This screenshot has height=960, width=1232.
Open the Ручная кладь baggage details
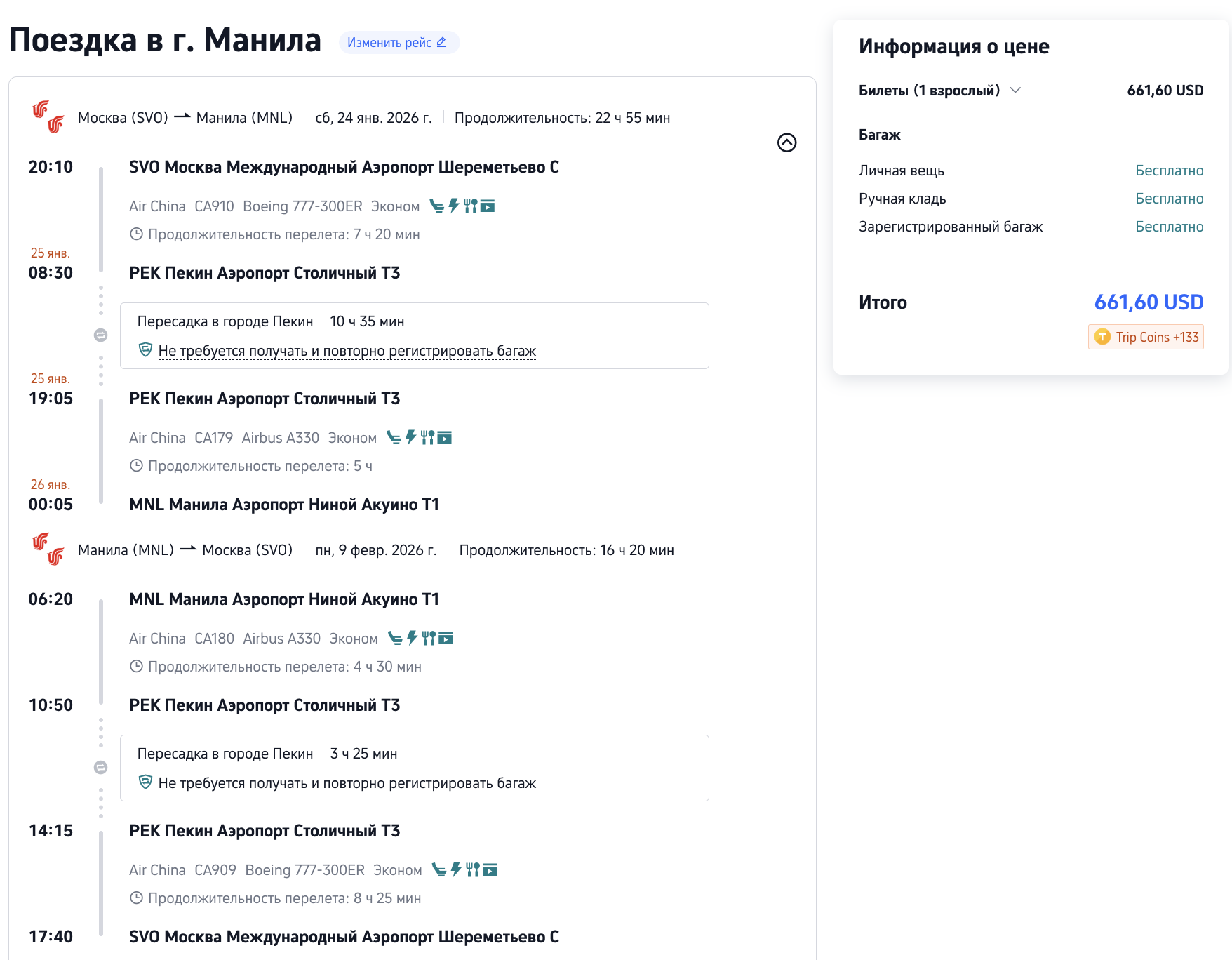tap(902, 199)
